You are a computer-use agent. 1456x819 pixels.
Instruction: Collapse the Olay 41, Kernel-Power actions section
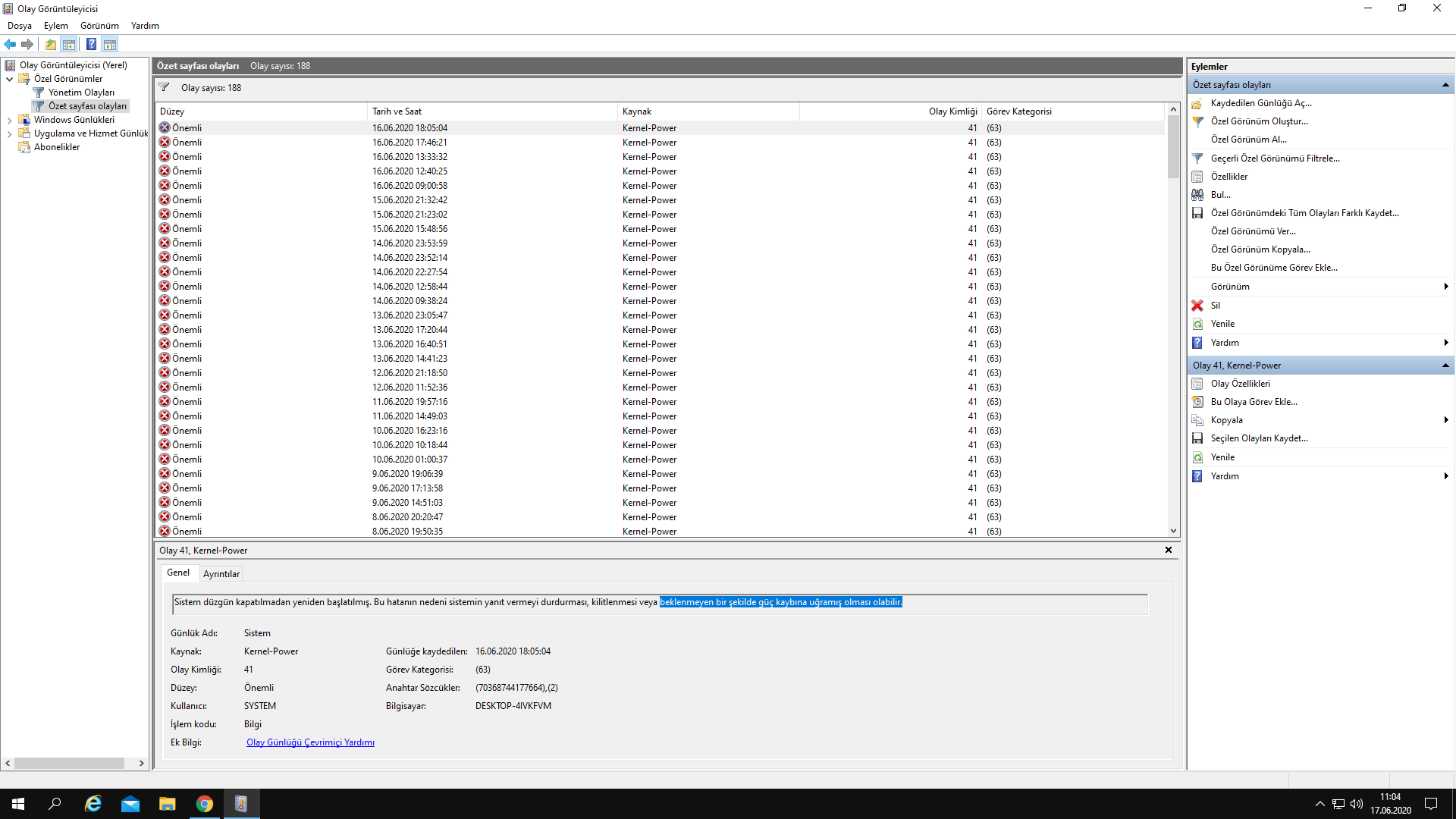point(1445,366)
